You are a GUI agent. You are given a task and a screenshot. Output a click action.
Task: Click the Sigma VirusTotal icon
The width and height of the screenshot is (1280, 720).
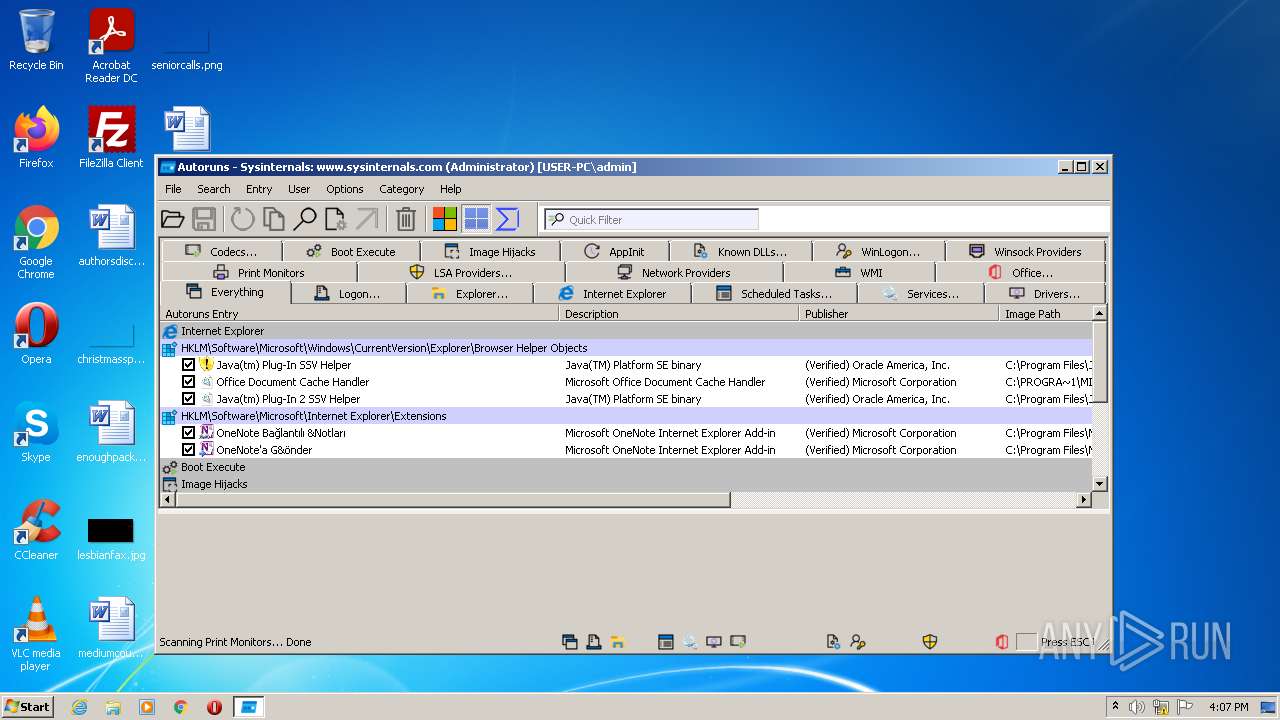507,219
